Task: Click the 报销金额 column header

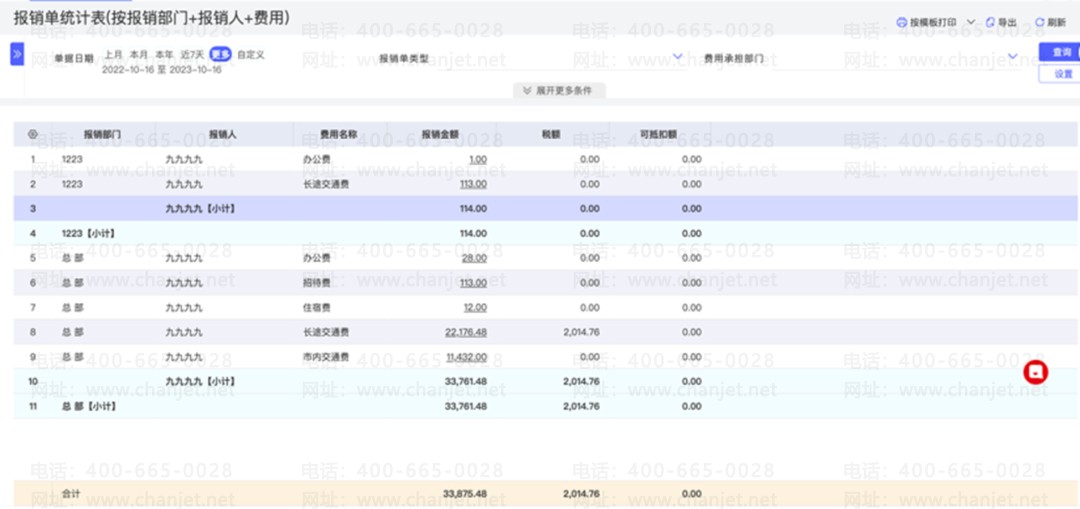Action: [440, 134]
